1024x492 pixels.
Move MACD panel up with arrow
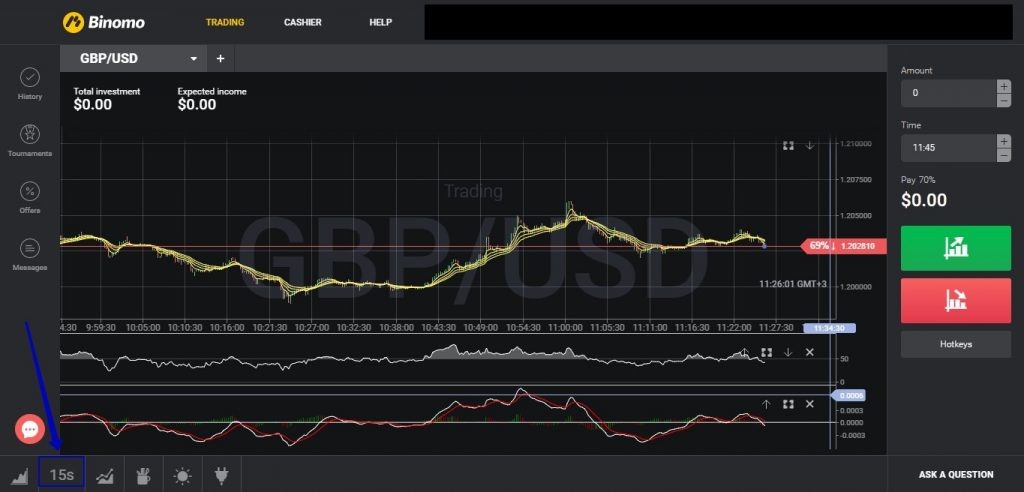coord(767,404)
